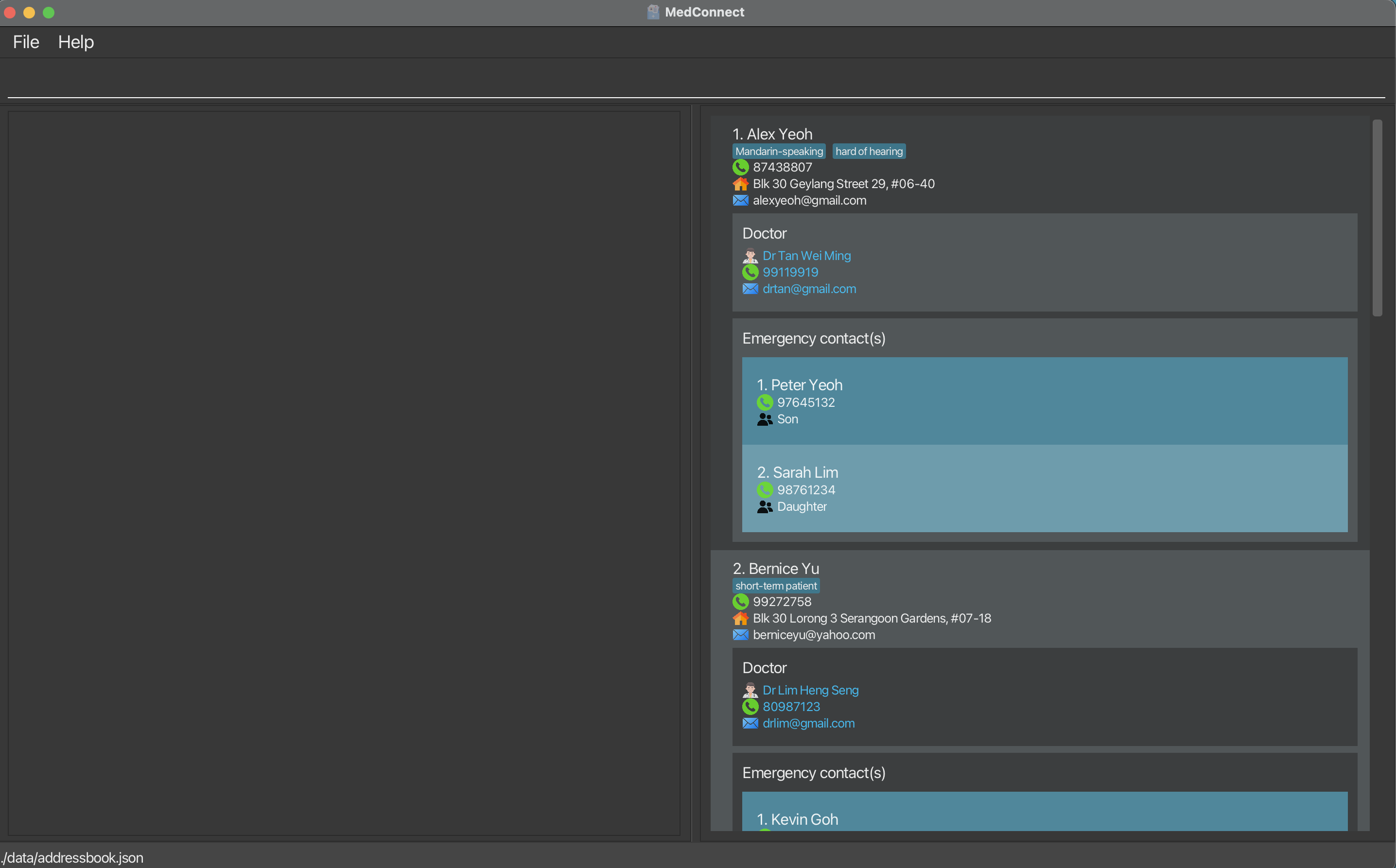Select patient name 2. Bernice Yu
Image resolution: width=1396 pixels, height=868 pixels.
[776, 569]
